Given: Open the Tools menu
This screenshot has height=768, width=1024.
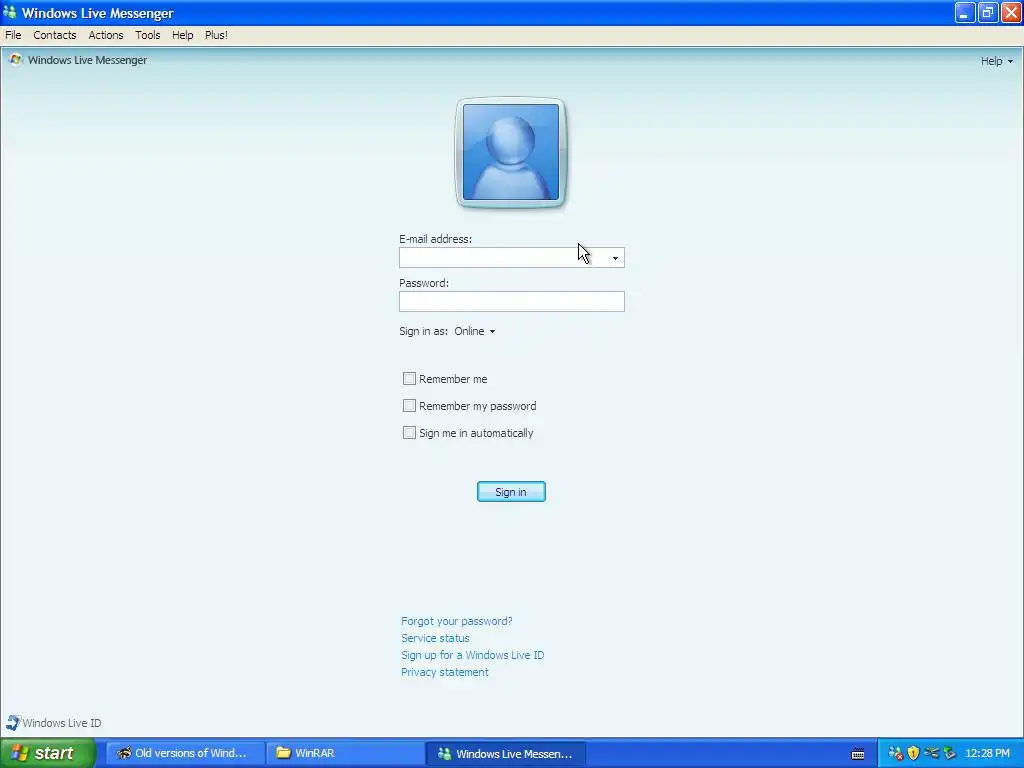Looking at the screenshot, I should [x=148, y=35].
